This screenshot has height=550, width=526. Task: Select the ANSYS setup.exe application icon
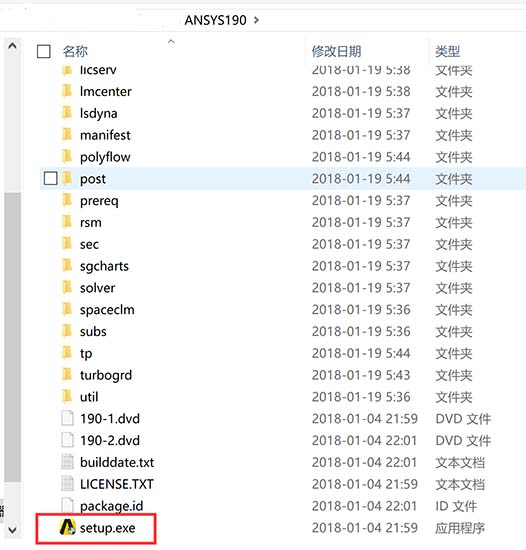tap(67, 527)
